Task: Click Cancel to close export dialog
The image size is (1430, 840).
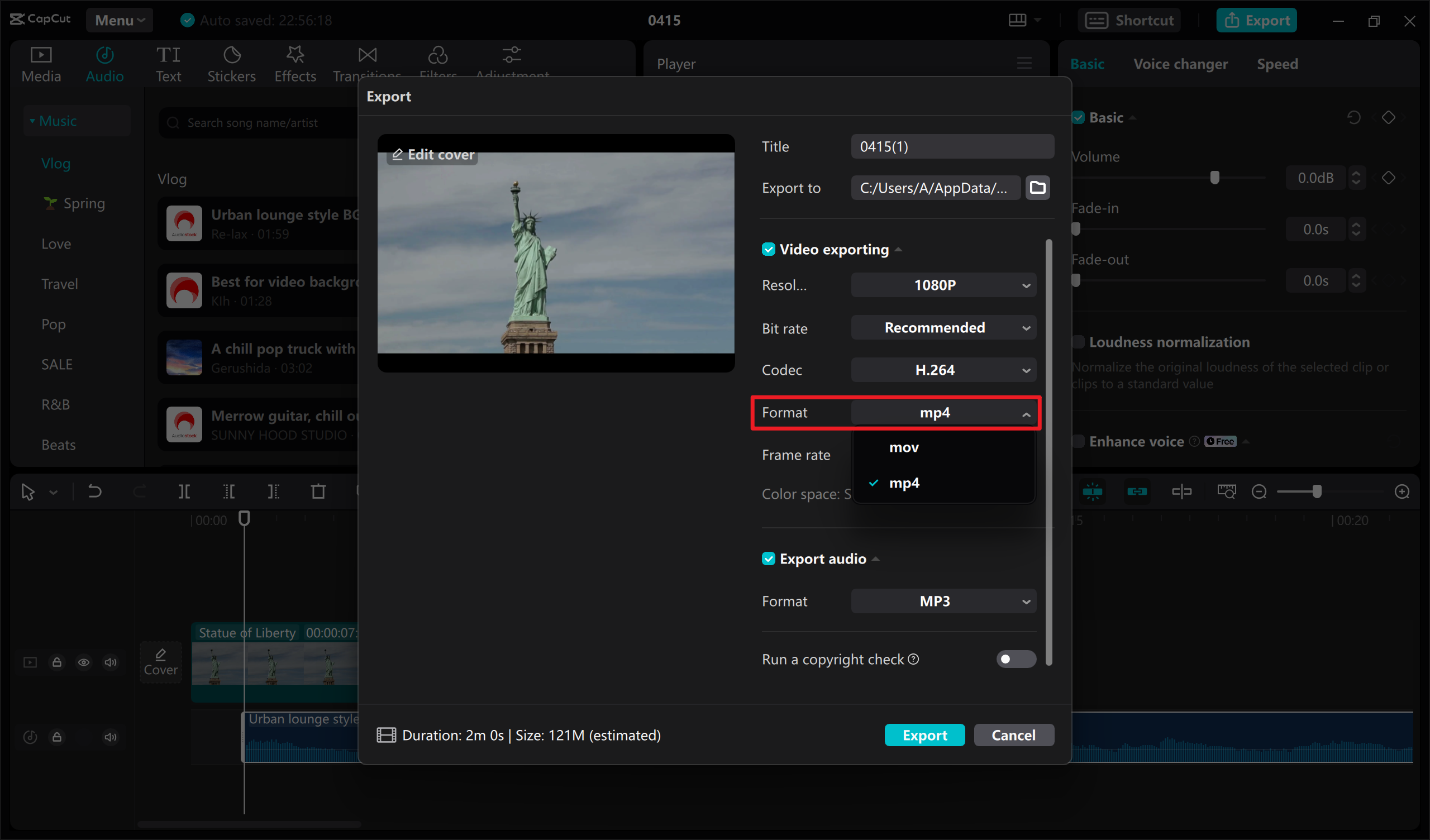Action: pos(1013,735)
